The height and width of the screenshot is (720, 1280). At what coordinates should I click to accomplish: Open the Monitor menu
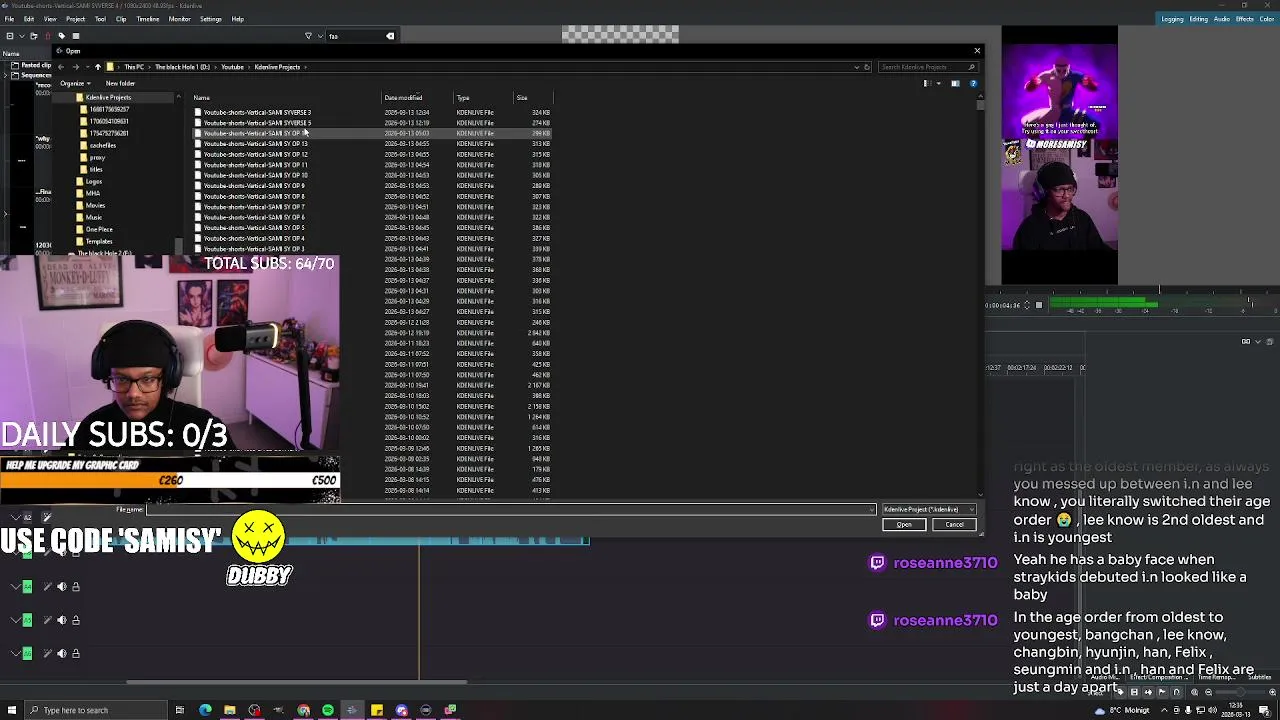180,19
